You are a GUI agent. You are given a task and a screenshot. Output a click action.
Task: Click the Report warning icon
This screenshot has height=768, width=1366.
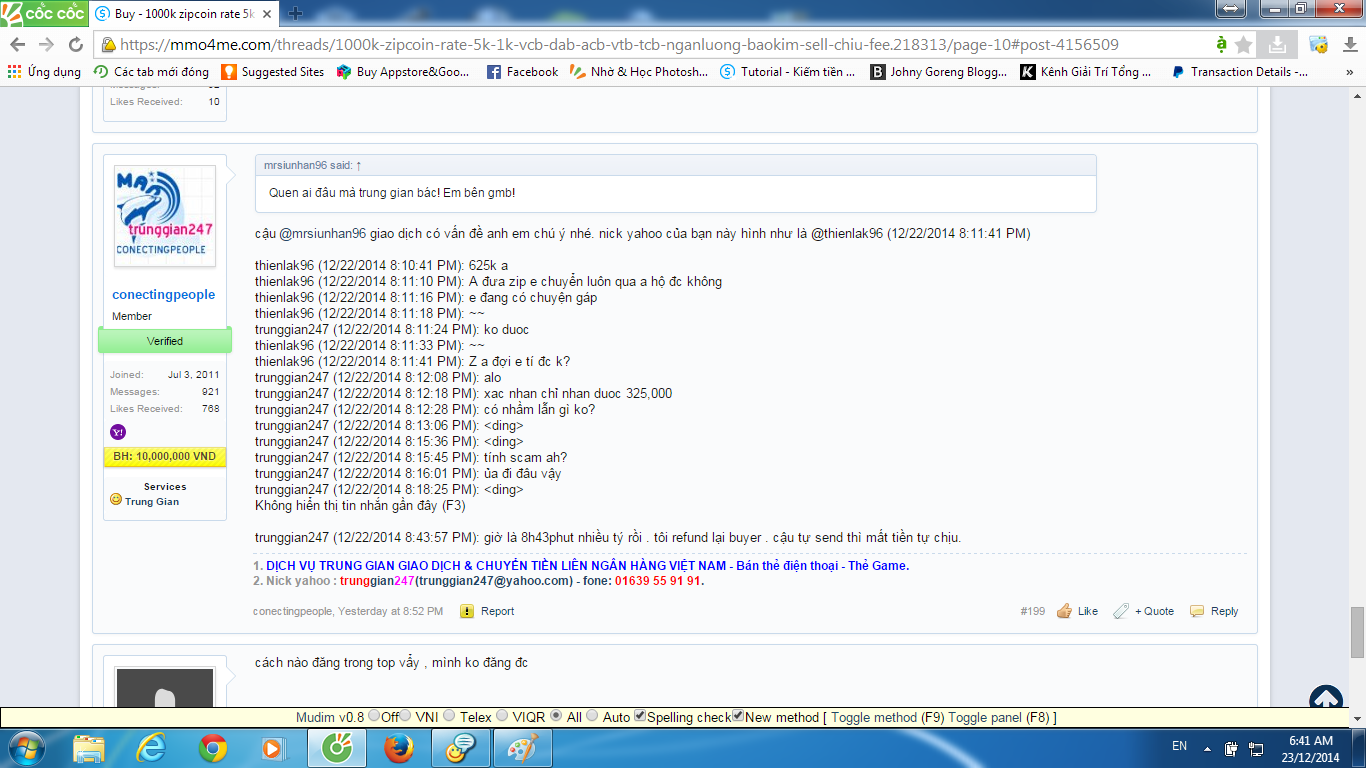(467, 611)
